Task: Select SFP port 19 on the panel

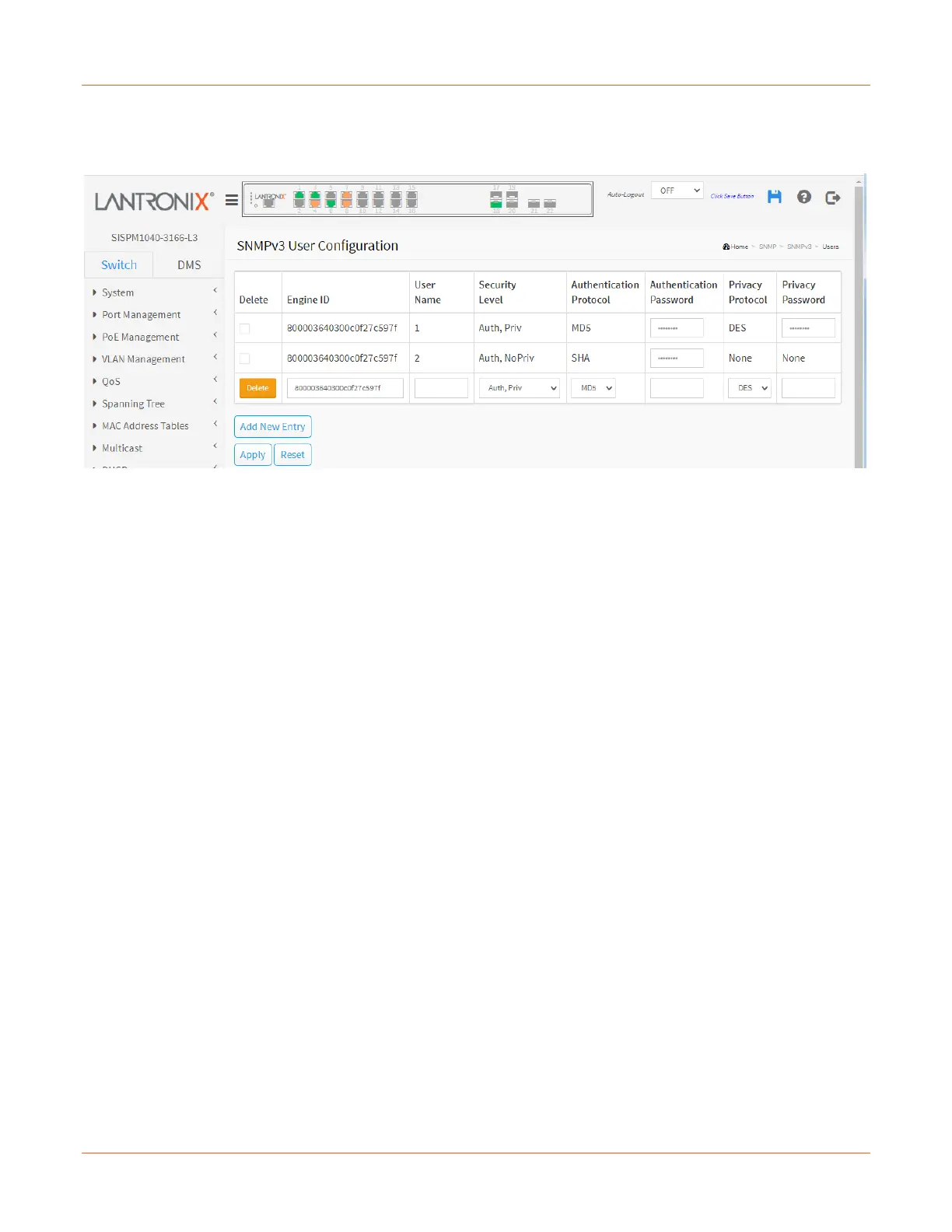Action: 512,195
